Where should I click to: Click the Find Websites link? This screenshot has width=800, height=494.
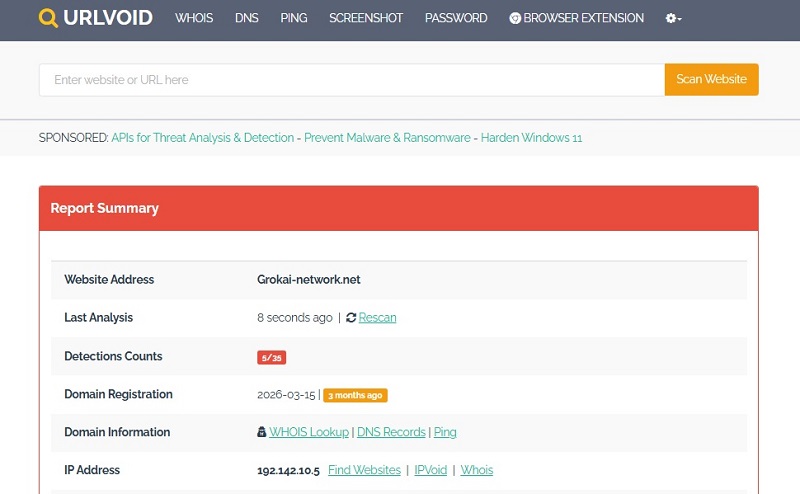point(364,470)
